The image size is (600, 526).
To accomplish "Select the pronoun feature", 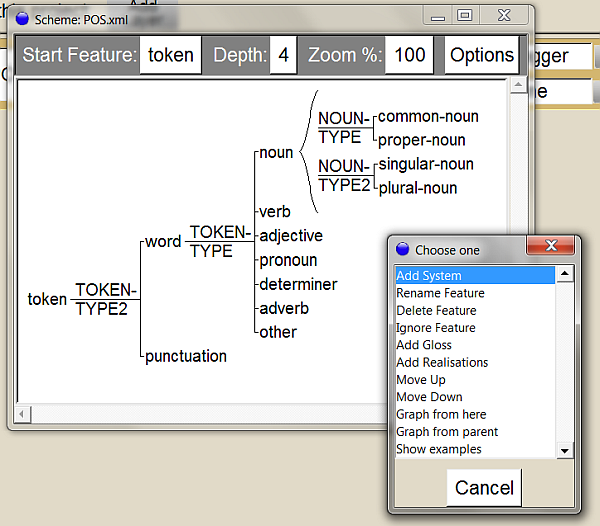I will coord(288,261).
